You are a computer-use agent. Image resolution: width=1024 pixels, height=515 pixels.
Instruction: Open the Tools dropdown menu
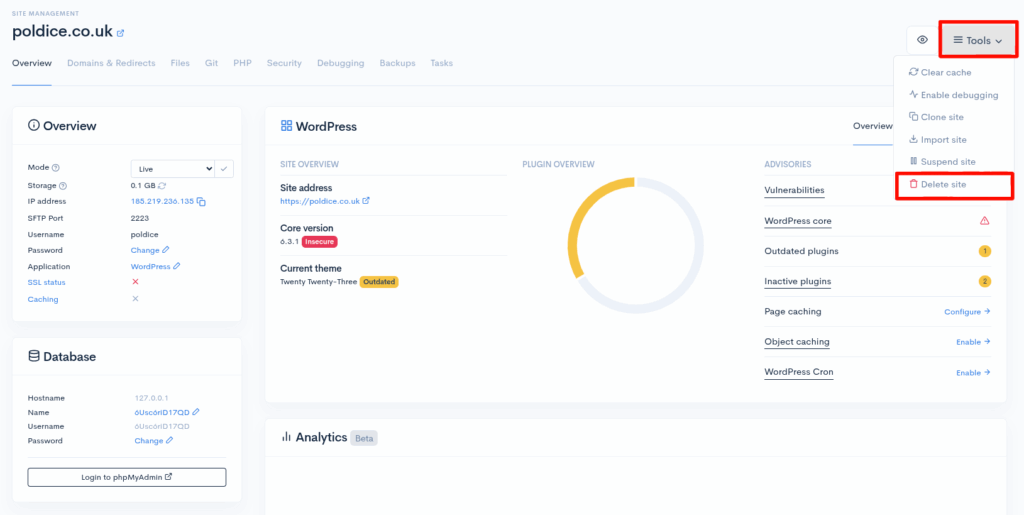click(x=977, y=40)
